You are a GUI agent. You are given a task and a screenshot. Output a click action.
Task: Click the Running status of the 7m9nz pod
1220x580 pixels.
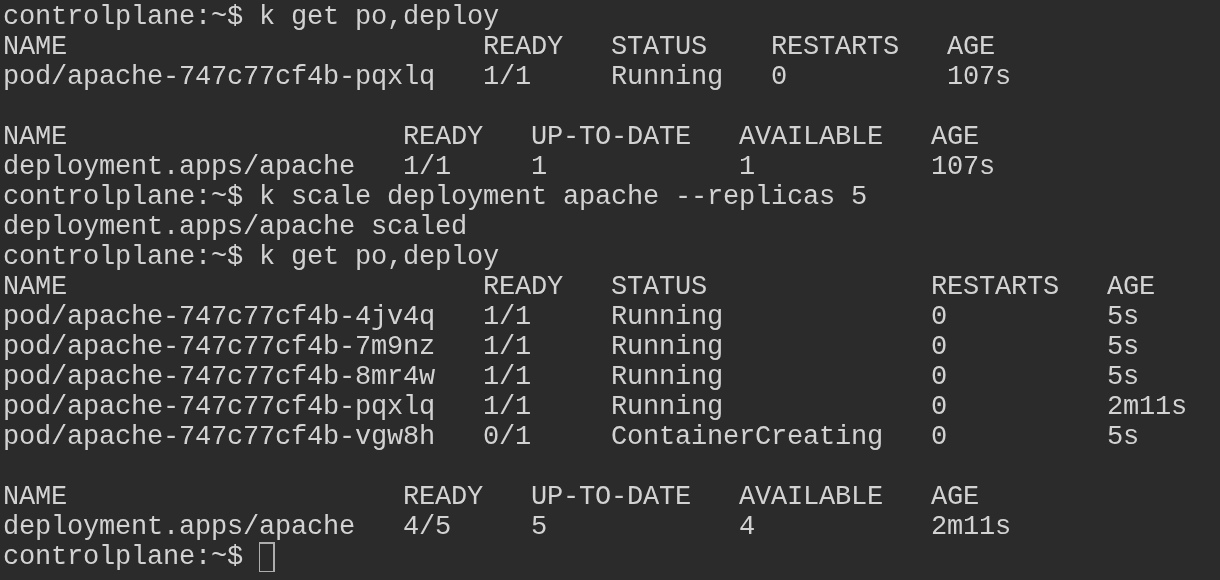(666, 347)
